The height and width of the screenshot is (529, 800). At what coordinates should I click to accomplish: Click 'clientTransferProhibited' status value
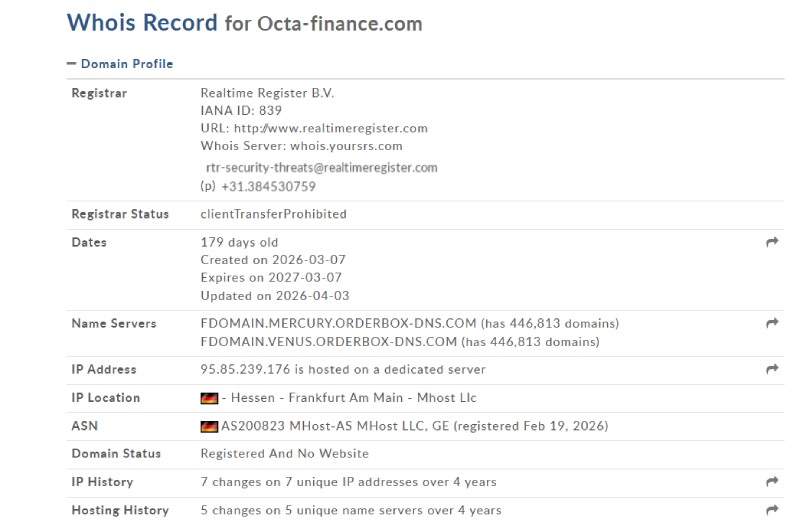[x=273, y=214]
